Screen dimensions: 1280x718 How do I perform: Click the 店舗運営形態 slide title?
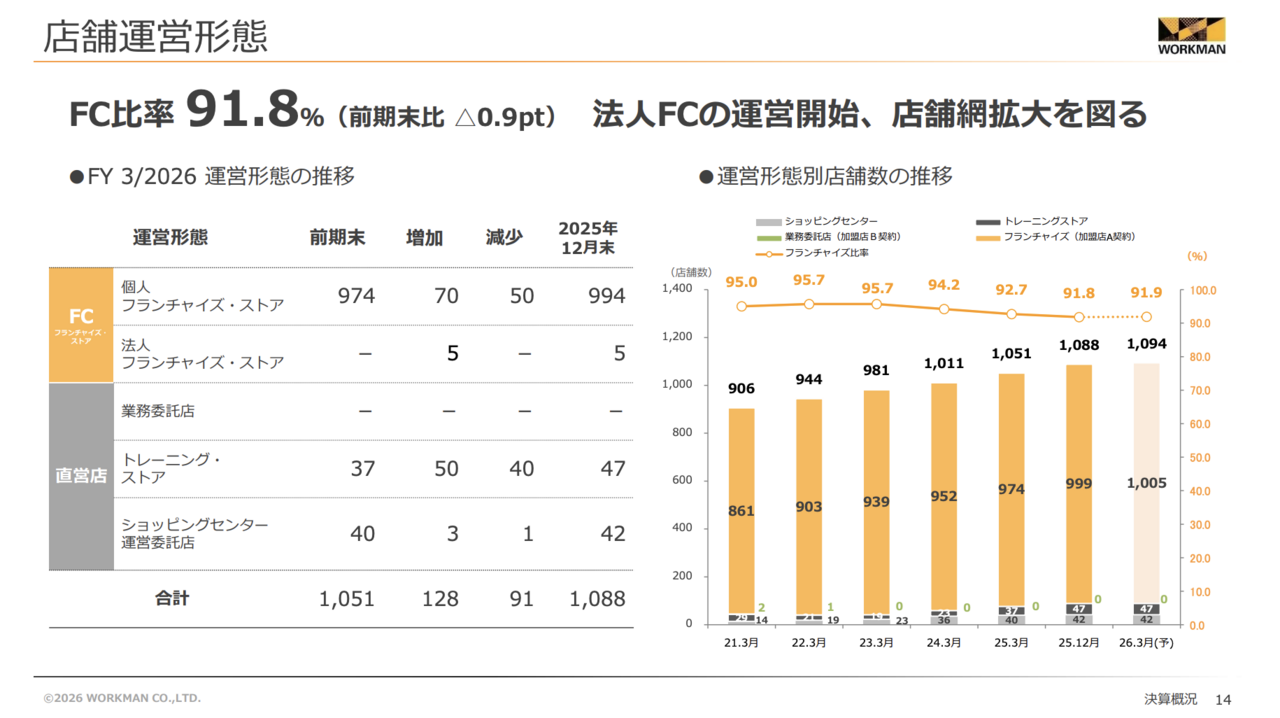tap(155, 36)
